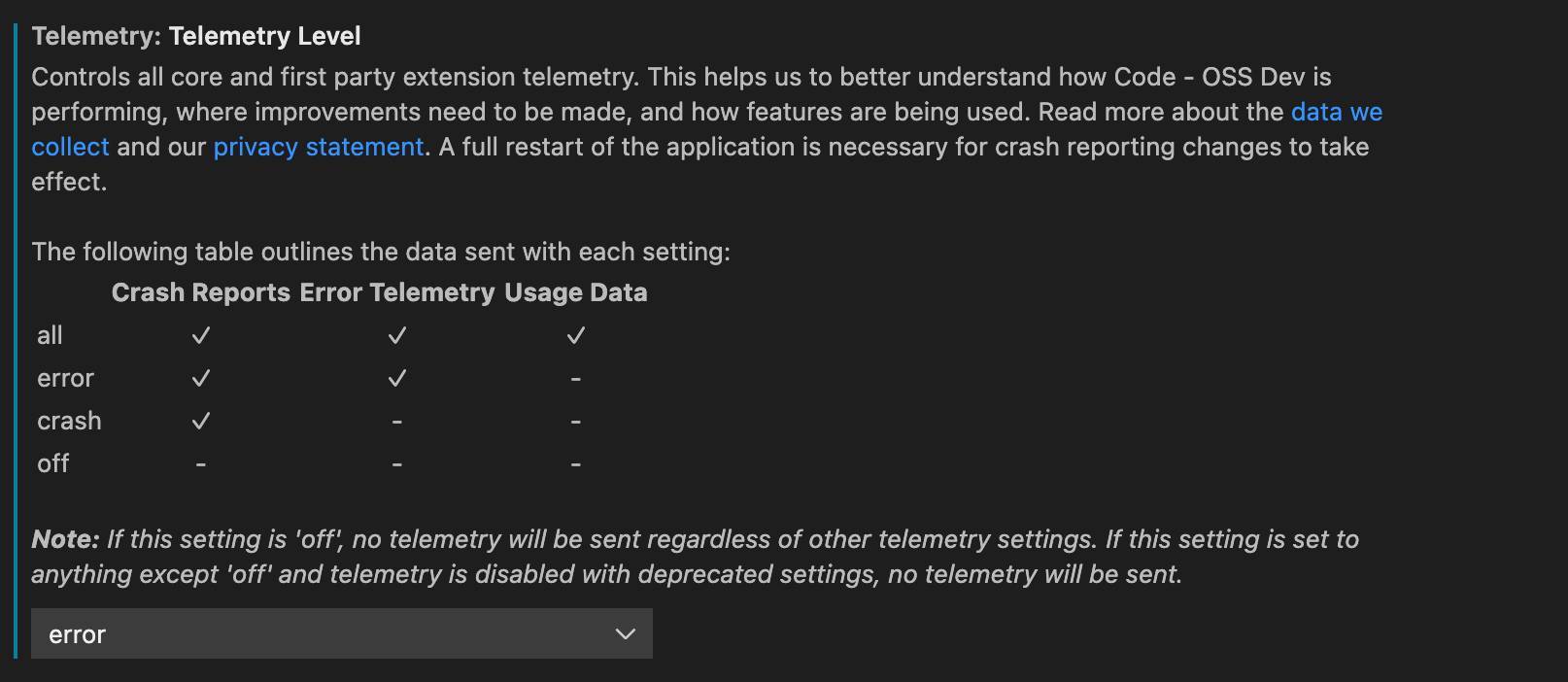Viewport: 1568px width, 682px height.
Task: Select the 'crash' row label
Action: [69, 421]
